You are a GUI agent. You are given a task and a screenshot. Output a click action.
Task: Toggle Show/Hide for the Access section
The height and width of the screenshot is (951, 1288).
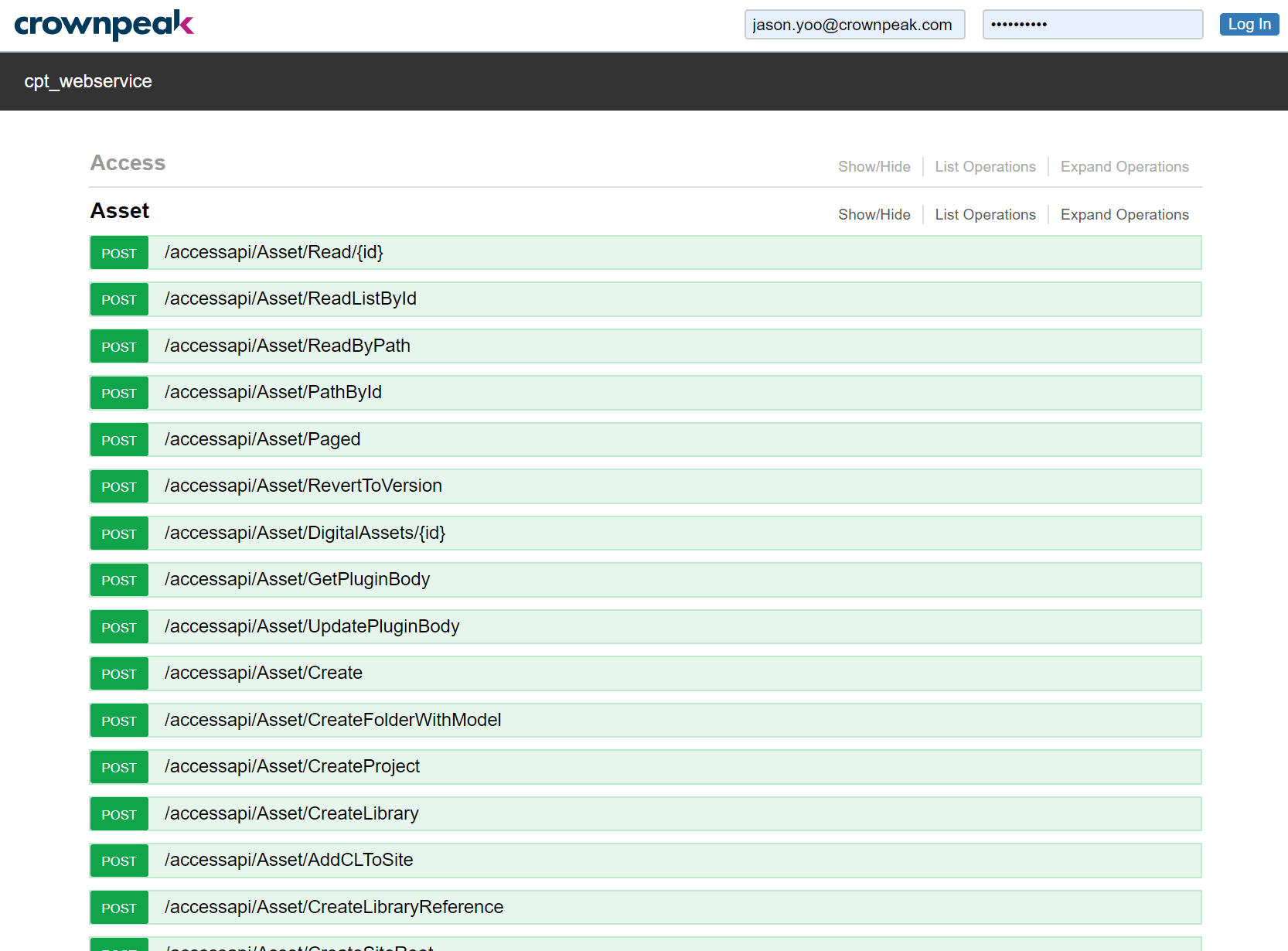click(x=874, y=167)
